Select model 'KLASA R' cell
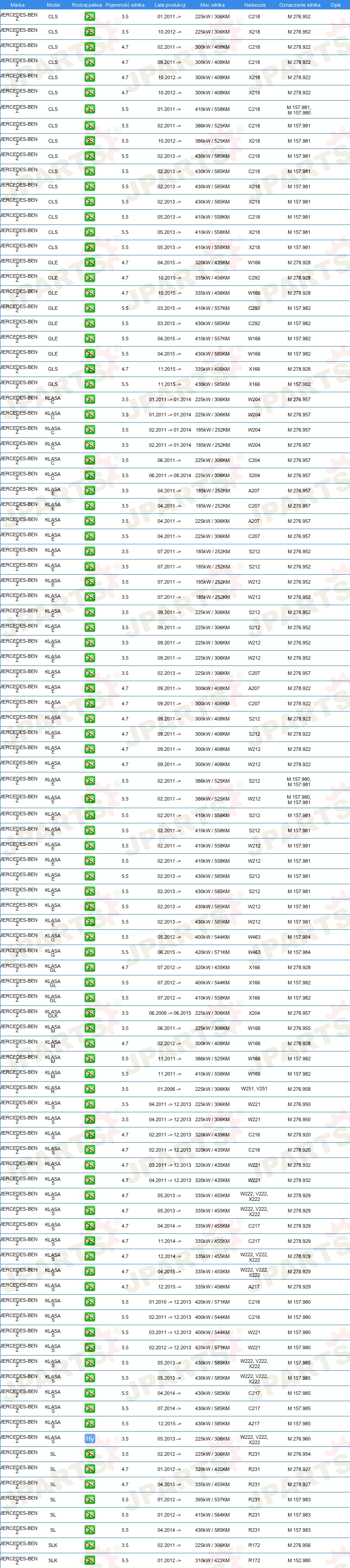 point(53,1089)
